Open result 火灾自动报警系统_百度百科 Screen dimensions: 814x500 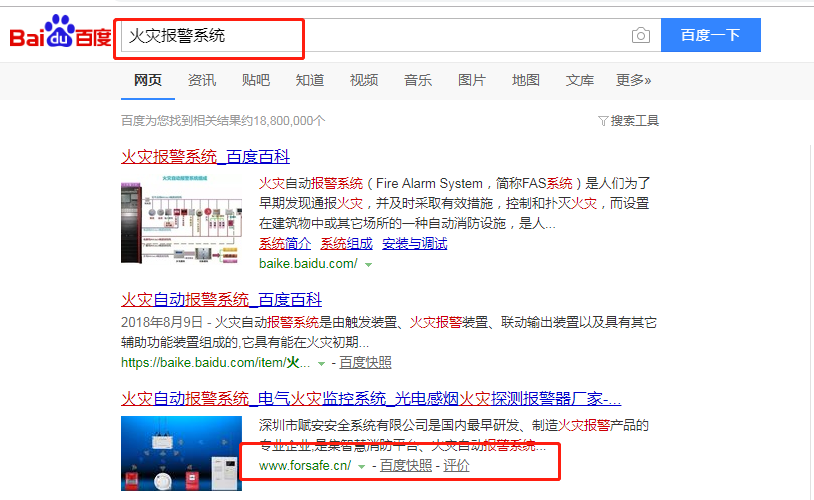tap(222, 299)
